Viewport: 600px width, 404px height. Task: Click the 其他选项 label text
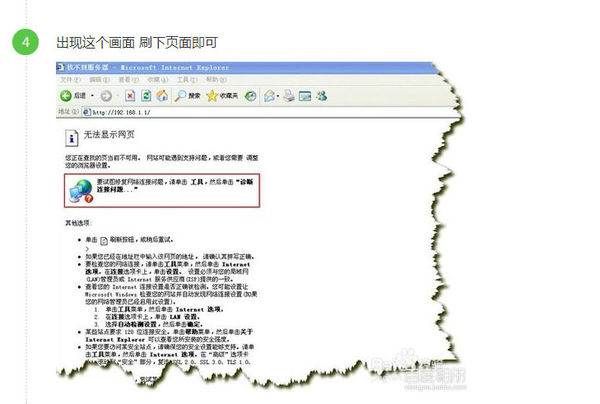pos(77,223)
